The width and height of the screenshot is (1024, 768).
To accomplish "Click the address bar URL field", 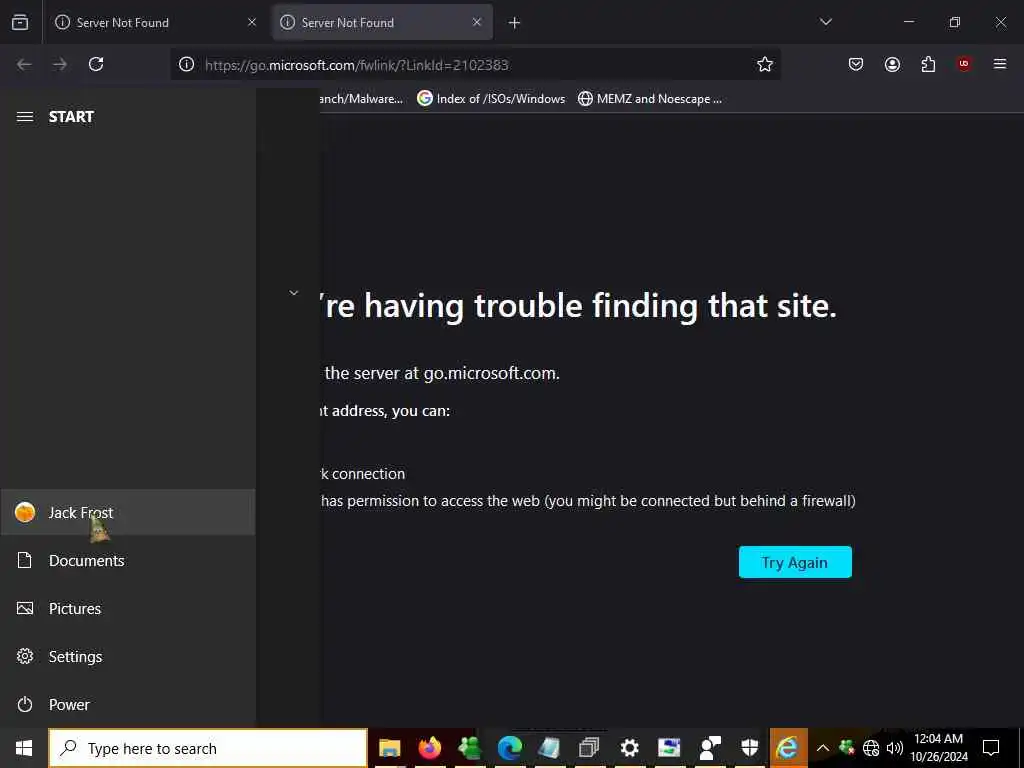I will pos(475,64).
